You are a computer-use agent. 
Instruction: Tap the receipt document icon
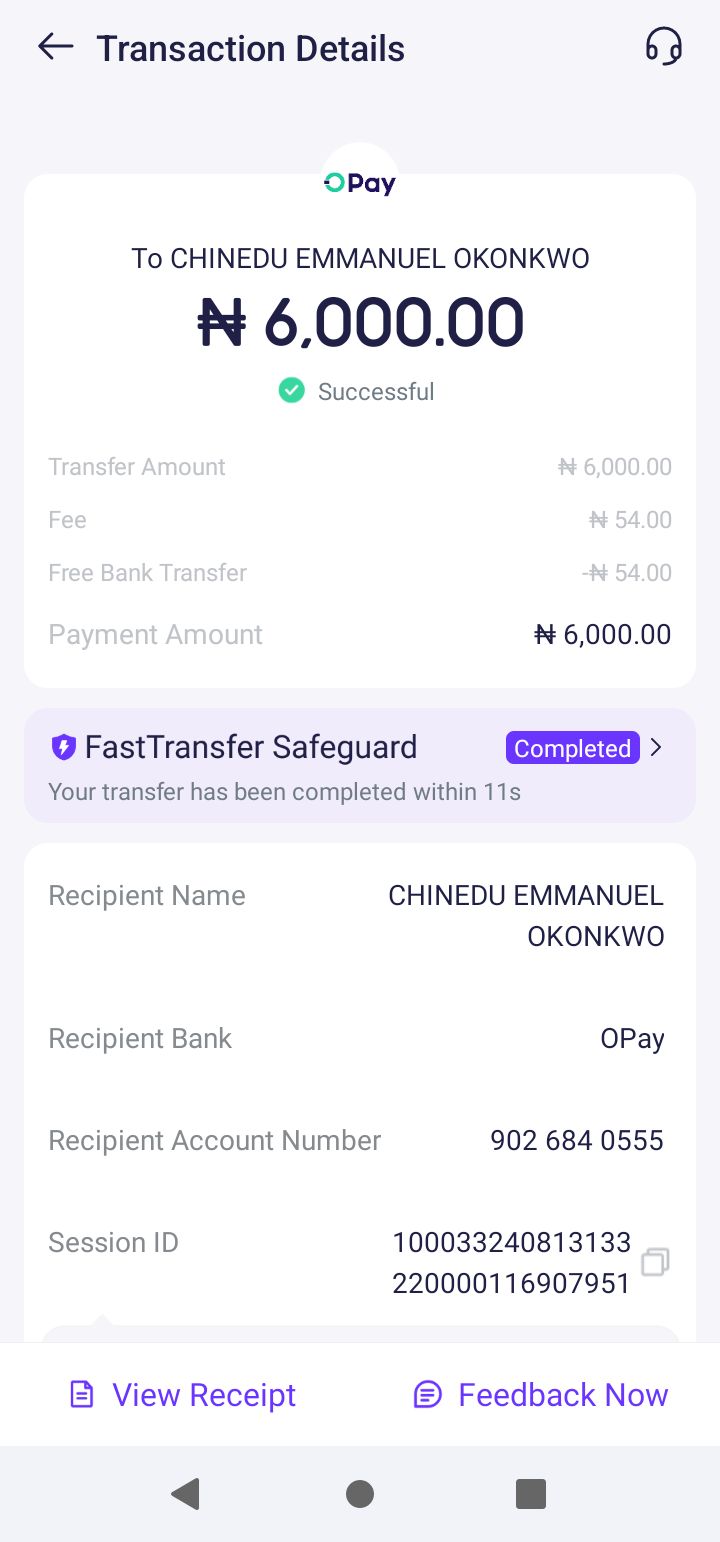click(81, 1394)
